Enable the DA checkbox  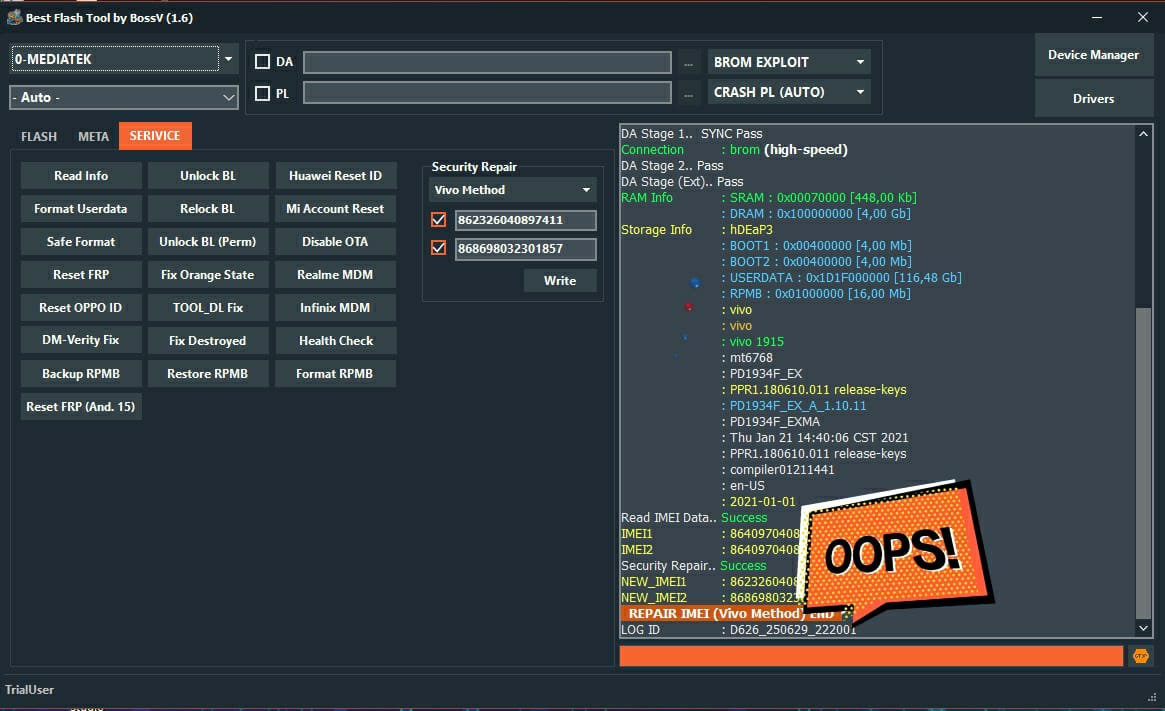[262, 62]
